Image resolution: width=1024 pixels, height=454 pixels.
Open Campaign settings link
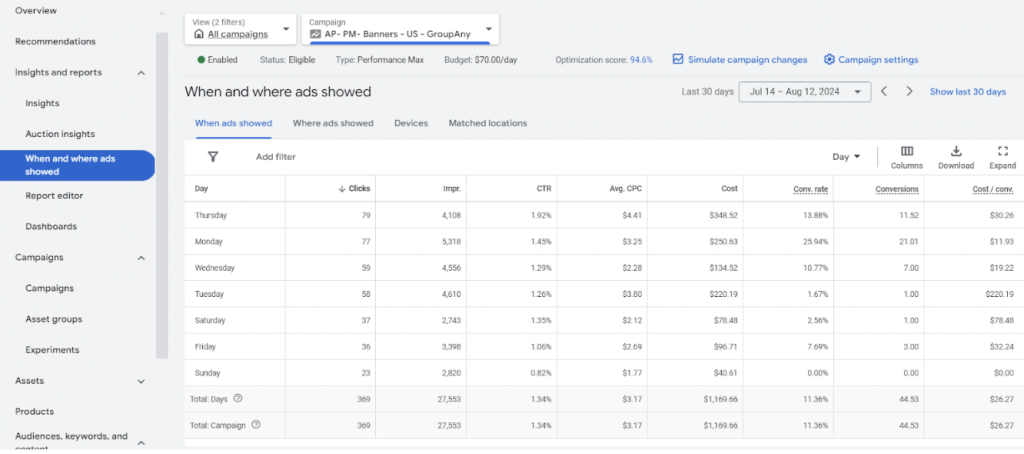[872, 60]
